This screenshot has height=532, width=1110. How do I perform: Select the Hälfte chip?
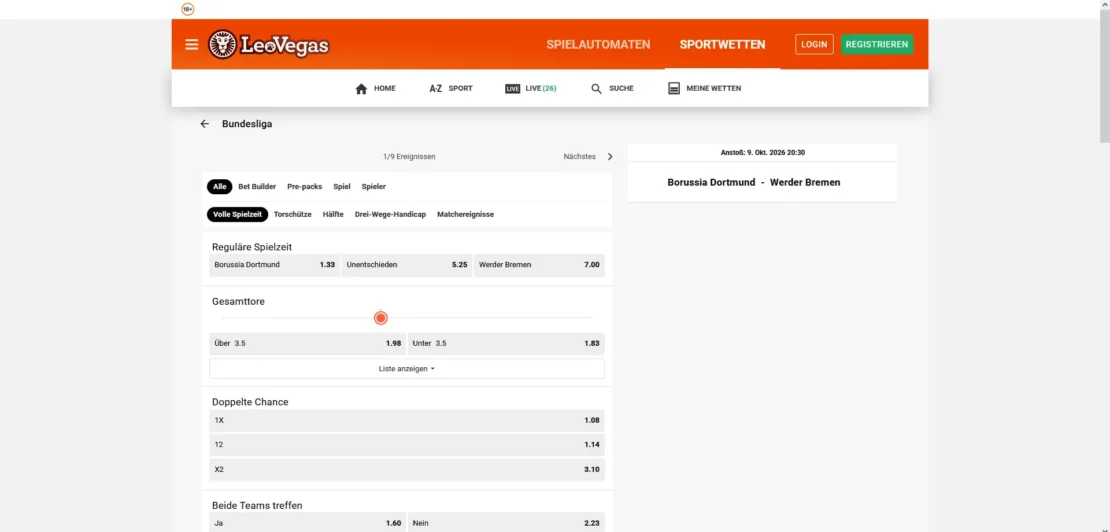coord(333,214)
